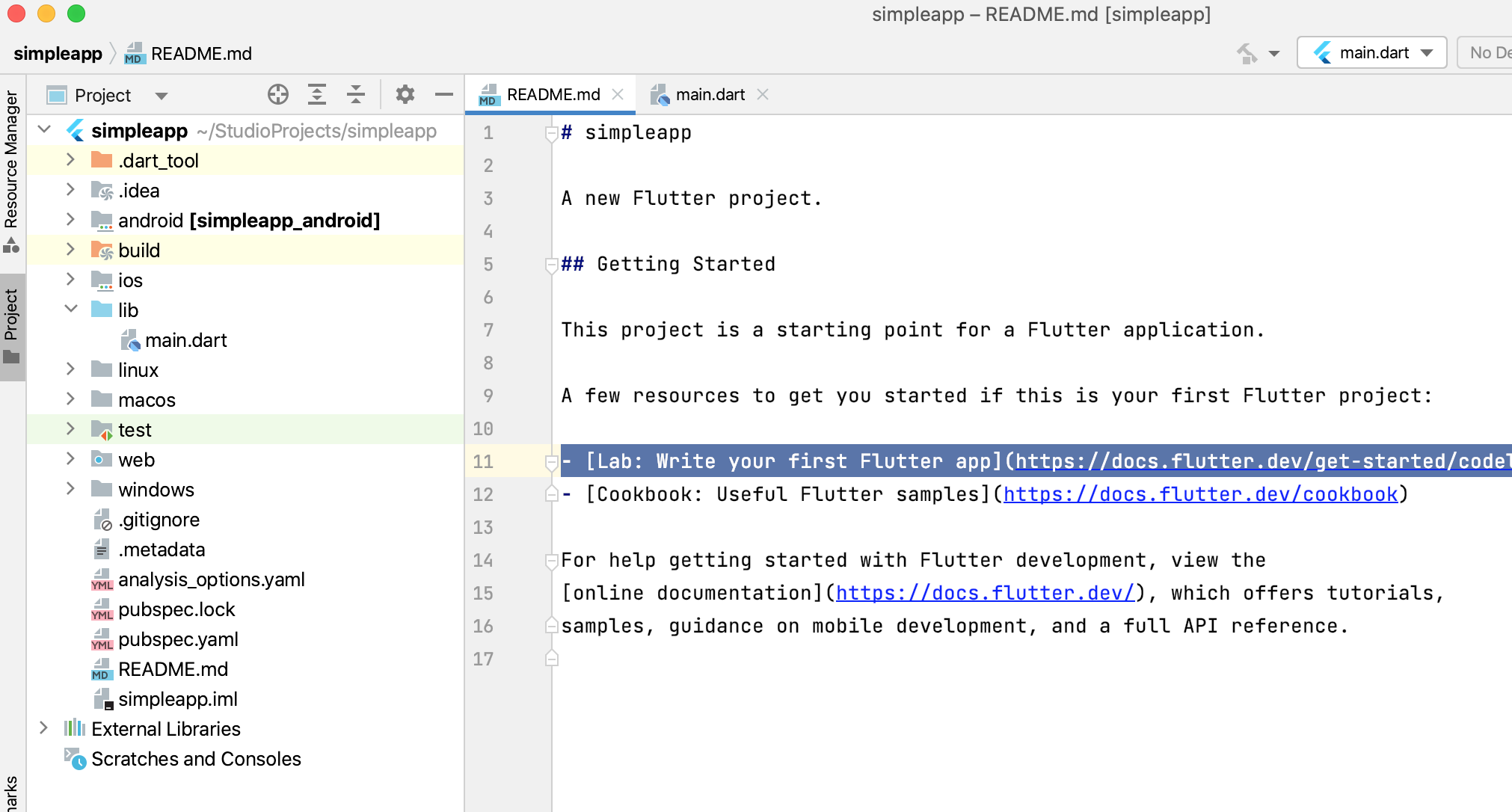The height and width of the screenshot is (812, 1512).
Task: Toggle fold marker on line 14
Action: click(552, 561)
